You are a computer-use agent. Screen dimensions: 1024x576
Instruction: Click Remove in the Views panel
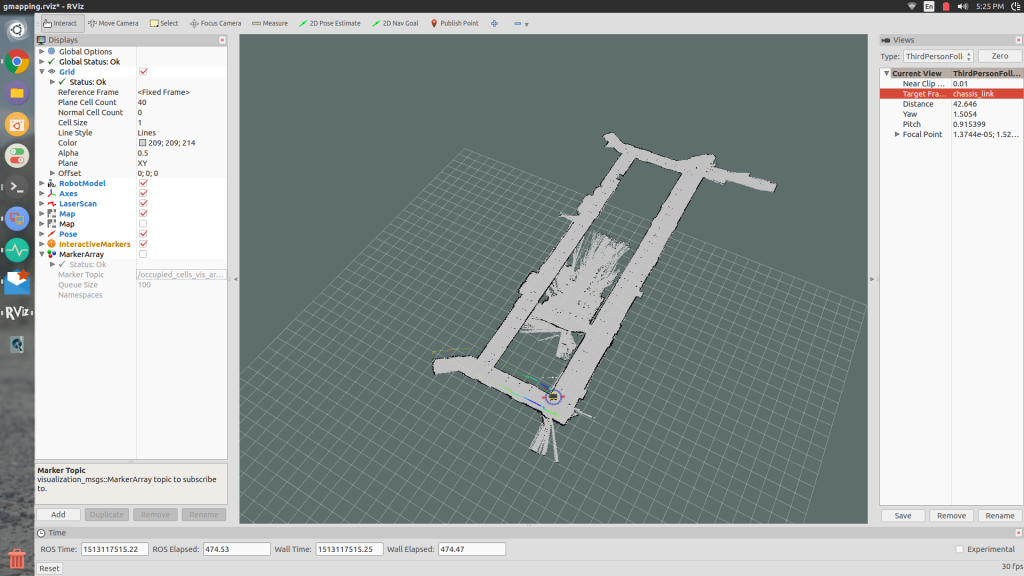pos(951,516)
